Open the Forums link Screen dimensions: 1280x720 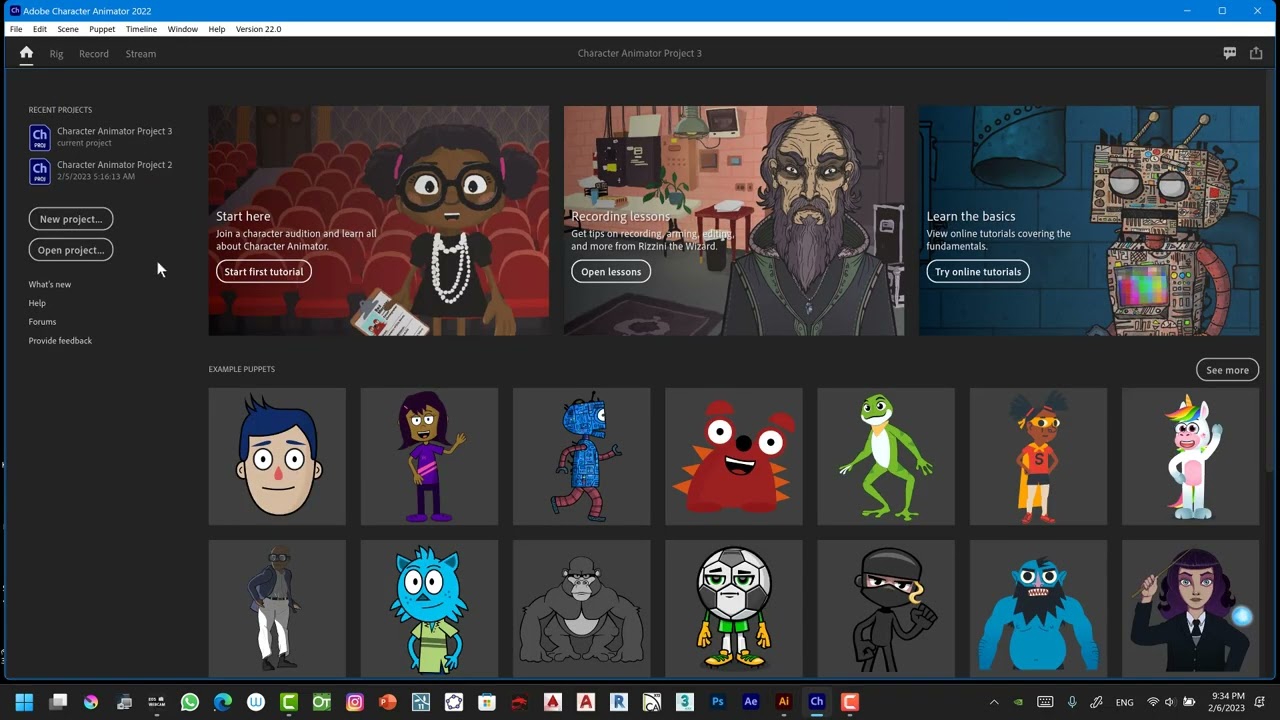click(x=42, y=322)
